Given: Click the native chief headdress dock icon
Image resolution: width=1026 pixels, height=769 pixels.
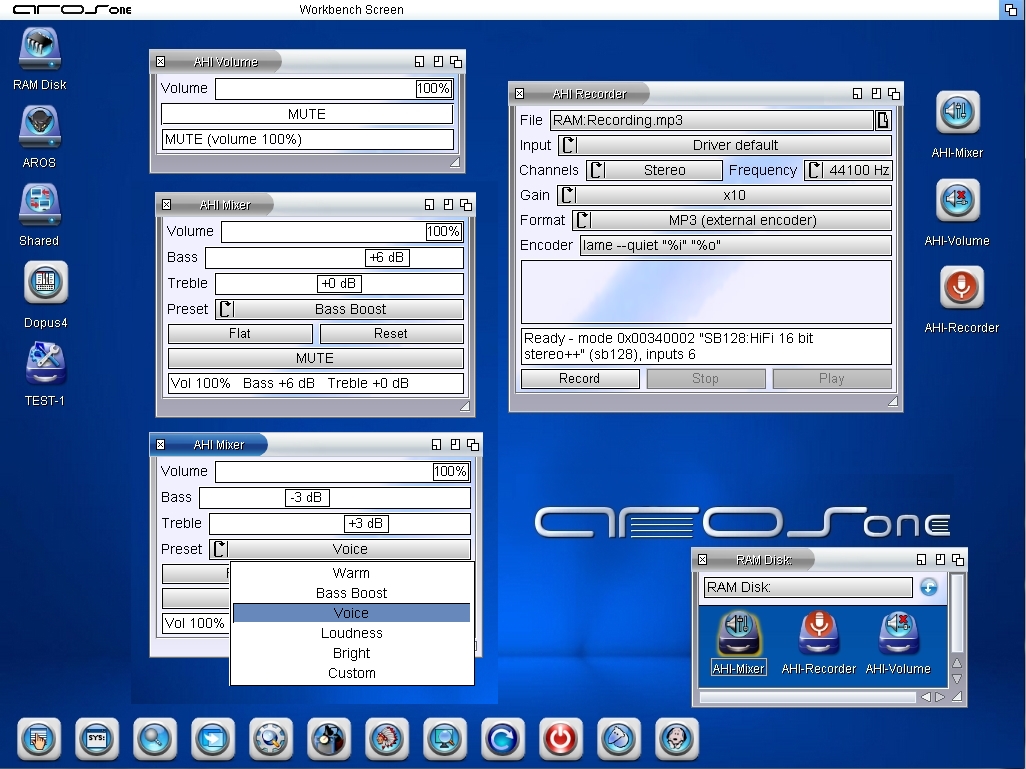Looking at the screenshot, I should point(387,740).
